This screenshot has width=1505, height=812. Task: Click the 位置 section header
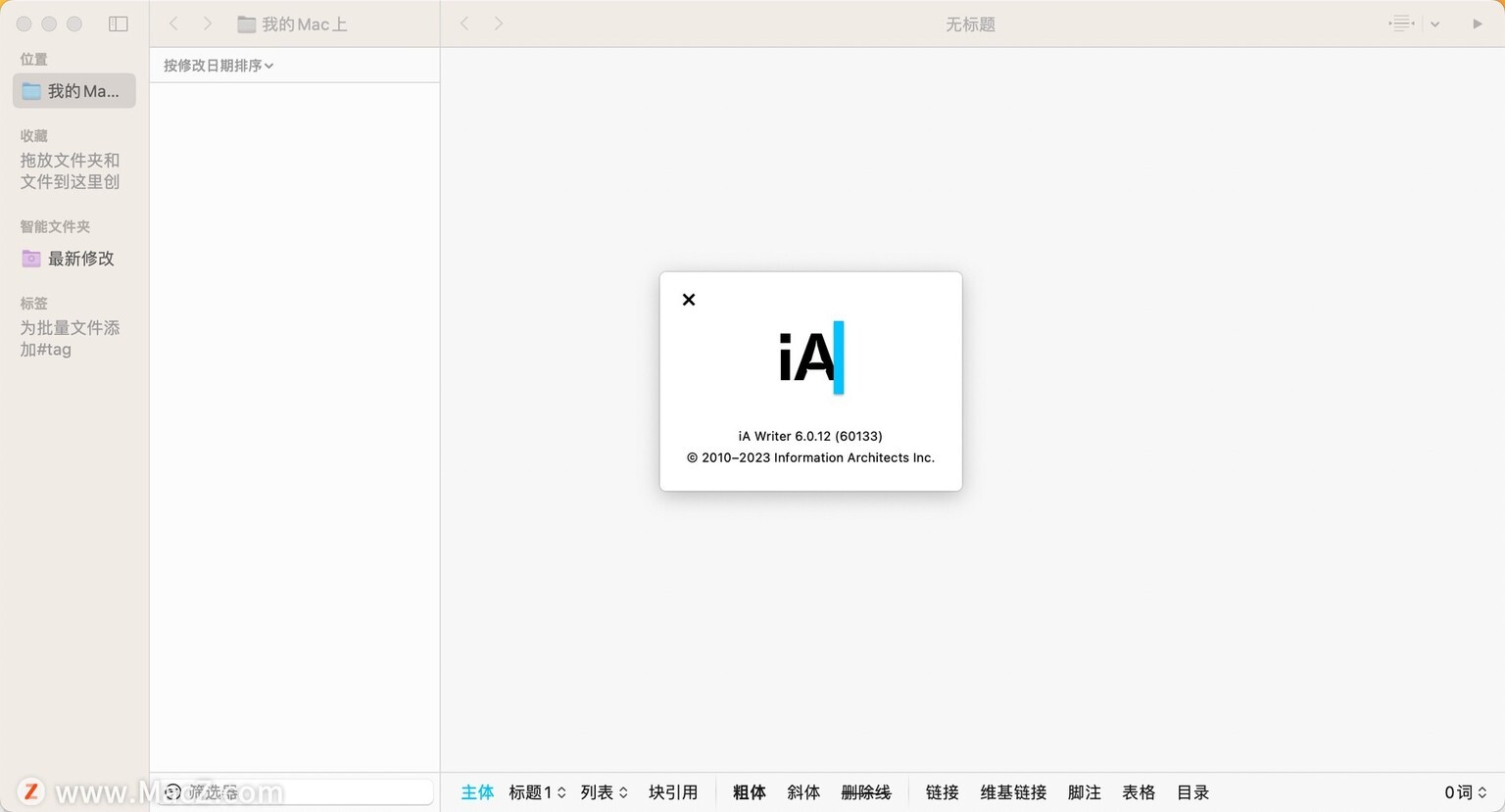(33, 59)
